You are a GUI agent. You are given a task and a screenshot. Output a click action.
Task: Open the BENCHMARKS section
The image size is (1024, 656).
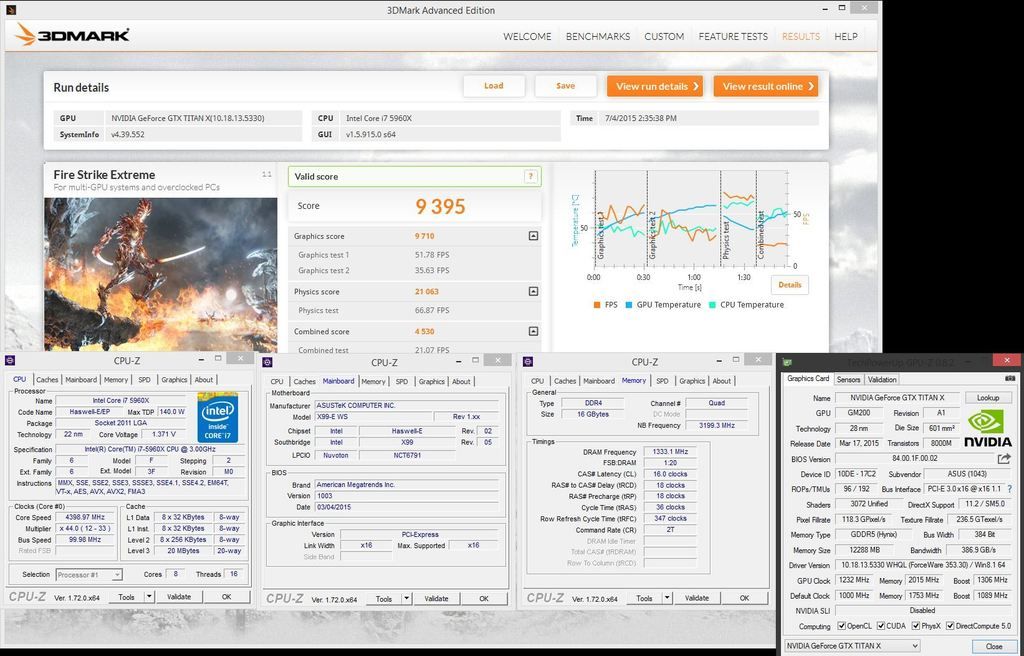tap(598, 37)
